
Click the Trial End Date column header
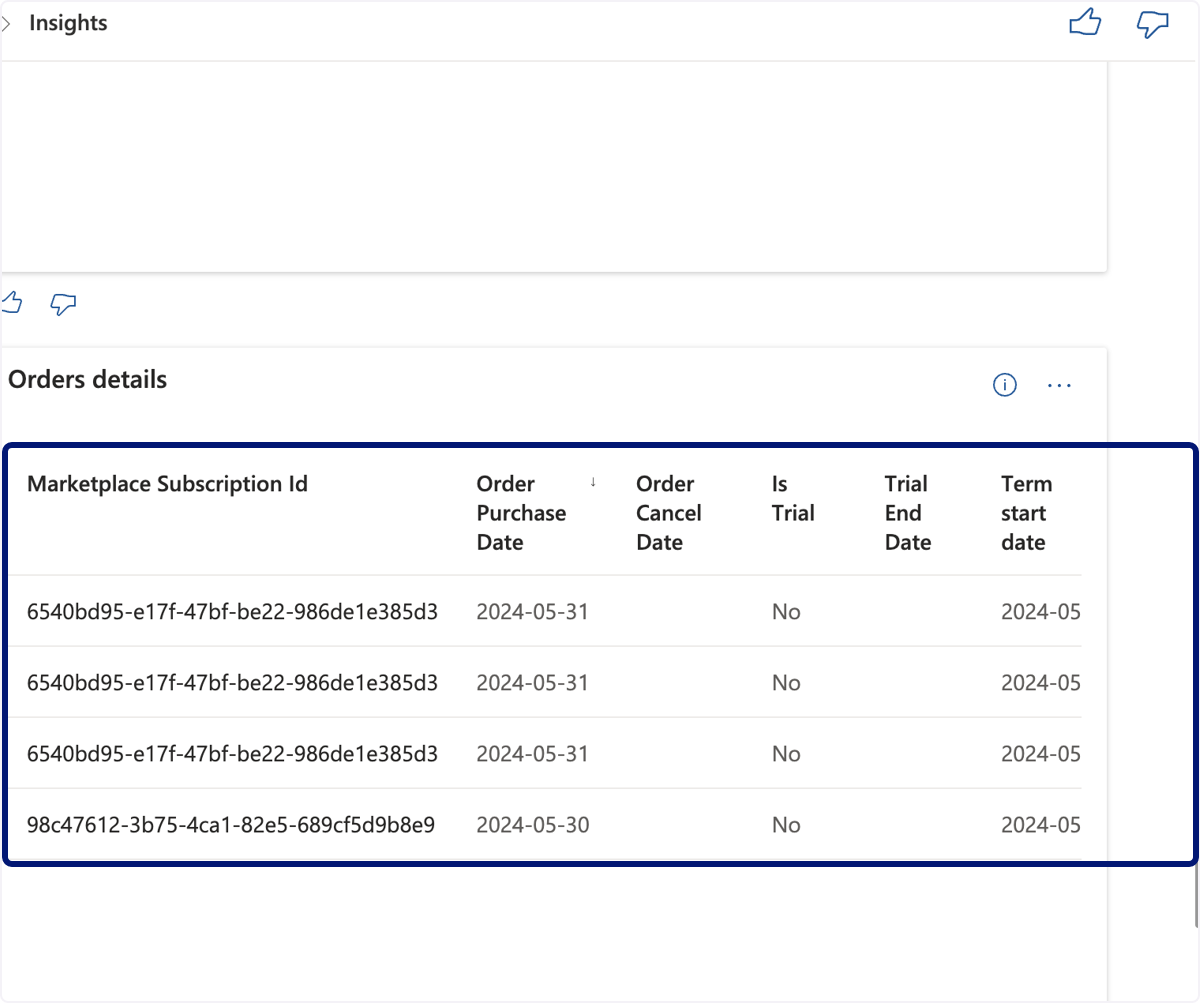click(908, 513)
